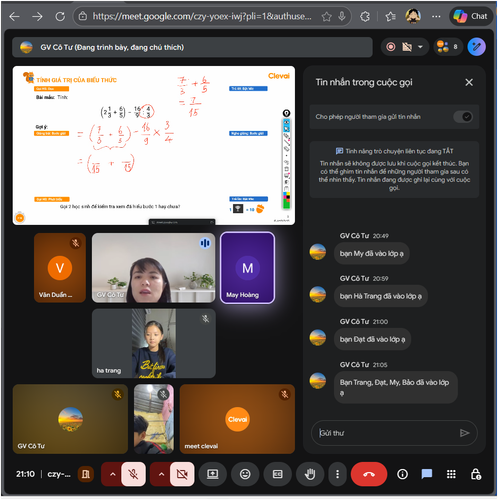The height and width of the screenshot is (500, 498).
Task: Click the presenter banner 'GV Cô Tư'
Action: point(192,47)
